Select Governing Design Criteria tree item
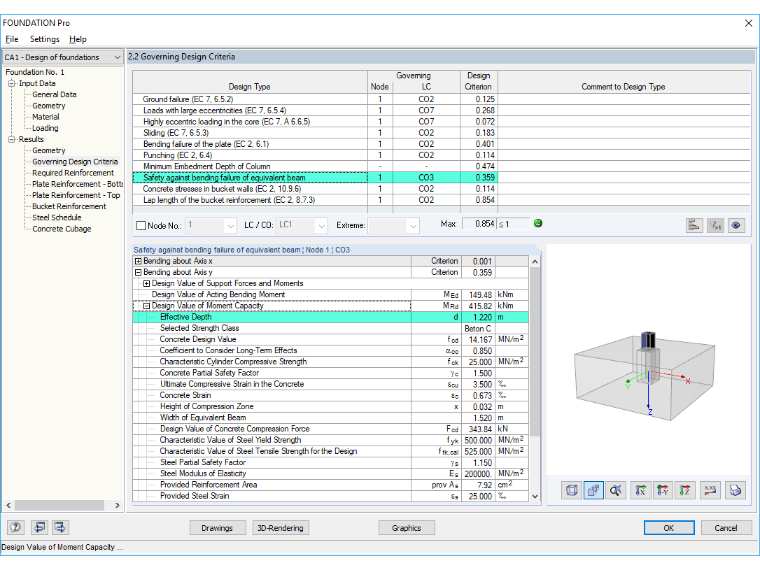 click(x=75, y=162)
